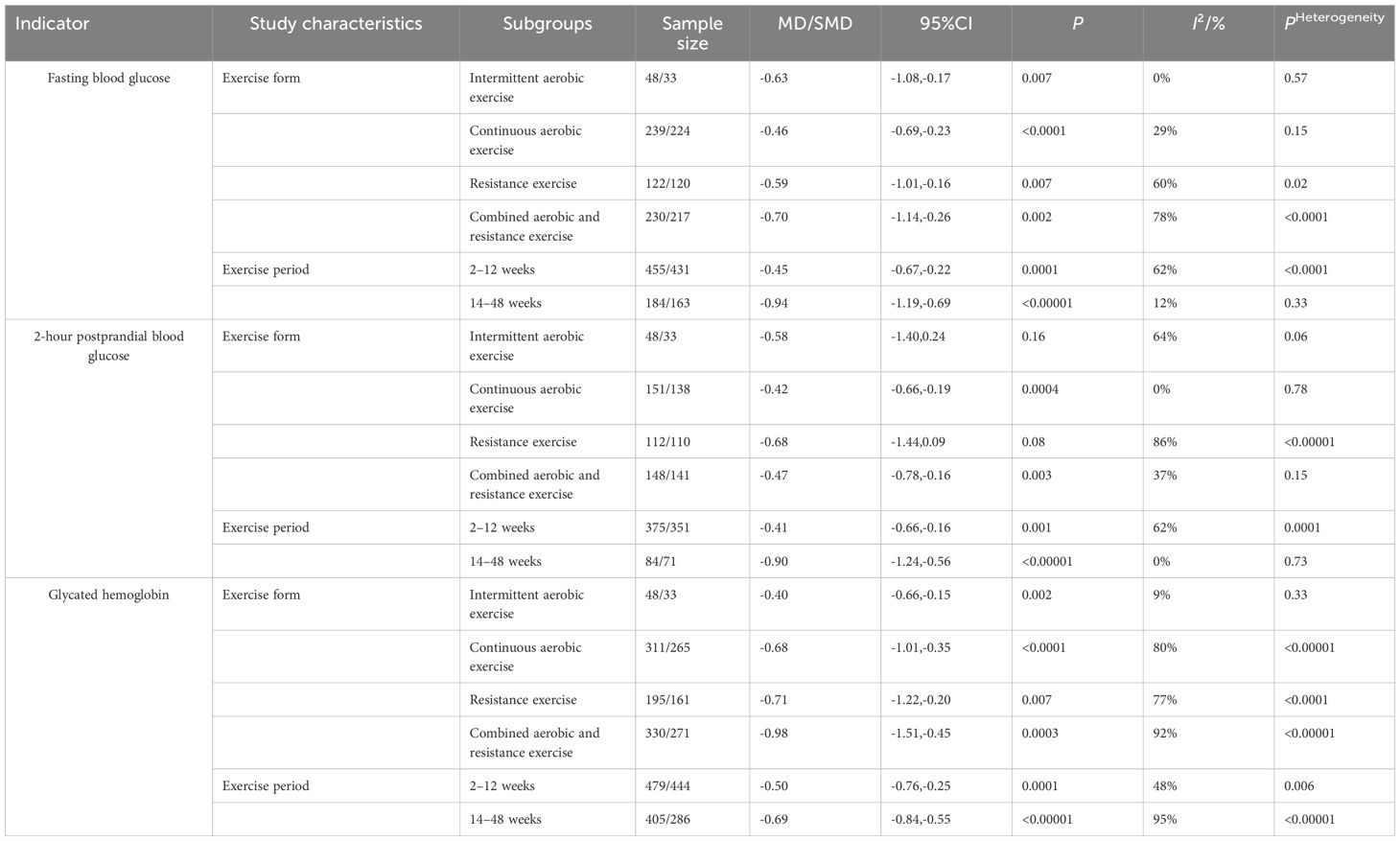
Task: Click the MD/SMD value -0.94
Action: coord(774,303)
